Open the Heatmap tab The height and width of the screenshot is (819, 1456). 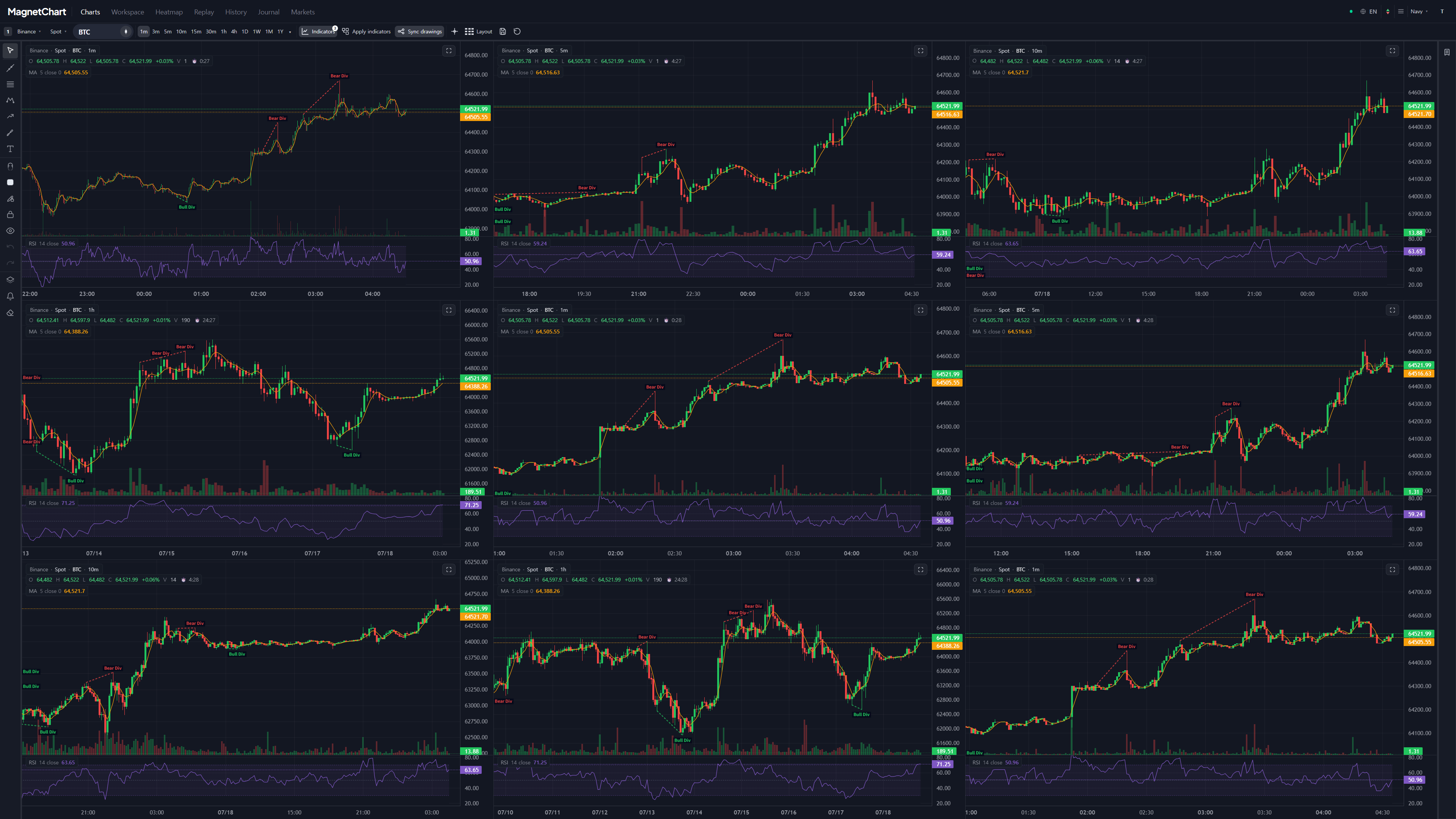(x=169, y=12)
